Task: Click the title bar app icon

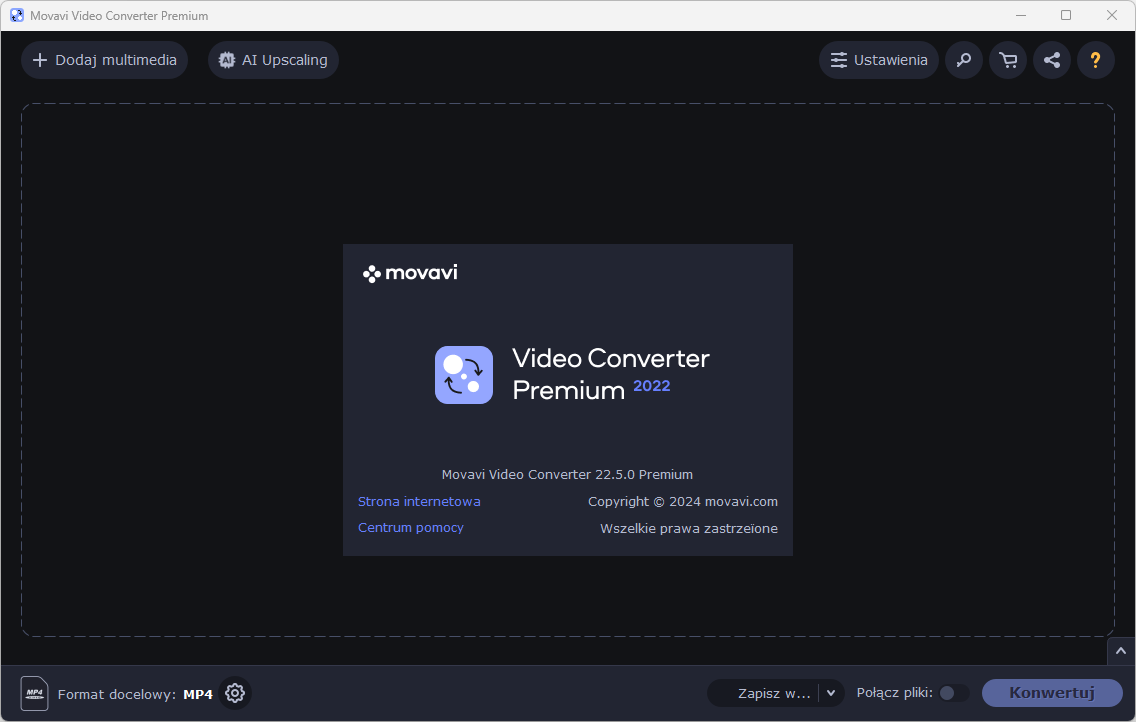Action: click(x=17, y=15)
